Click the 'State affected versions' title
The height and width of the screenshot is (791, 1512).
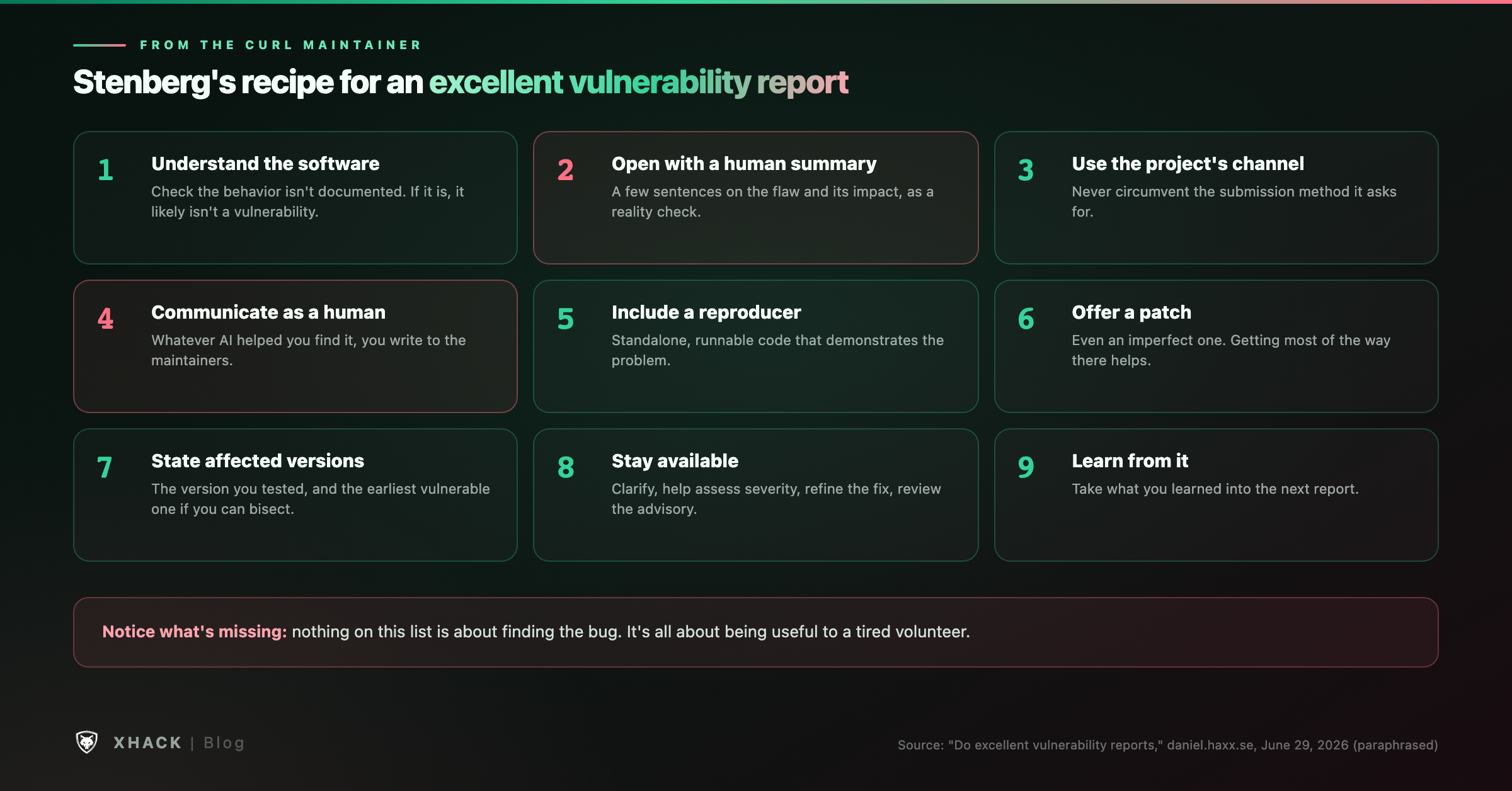coord(258,461)
